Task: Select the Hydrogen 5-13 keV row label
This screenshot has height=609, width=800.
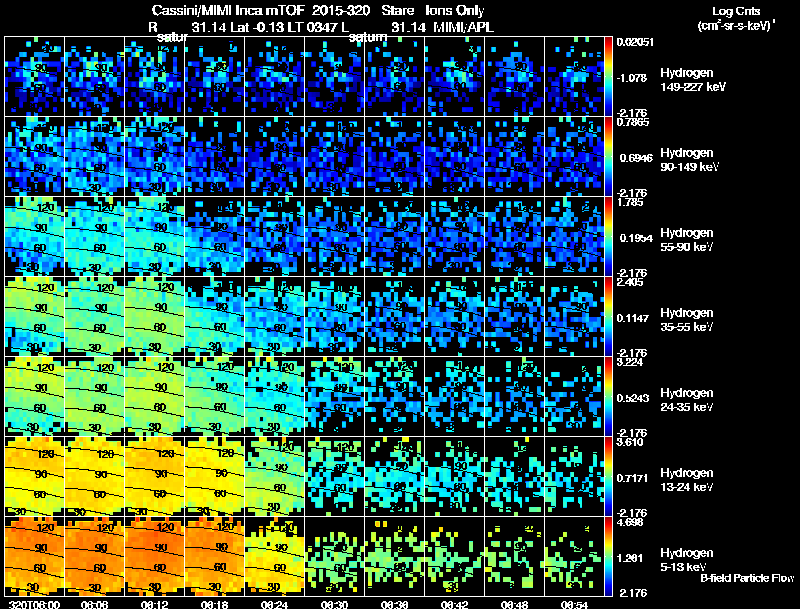Action: click(x=687, y=560)
